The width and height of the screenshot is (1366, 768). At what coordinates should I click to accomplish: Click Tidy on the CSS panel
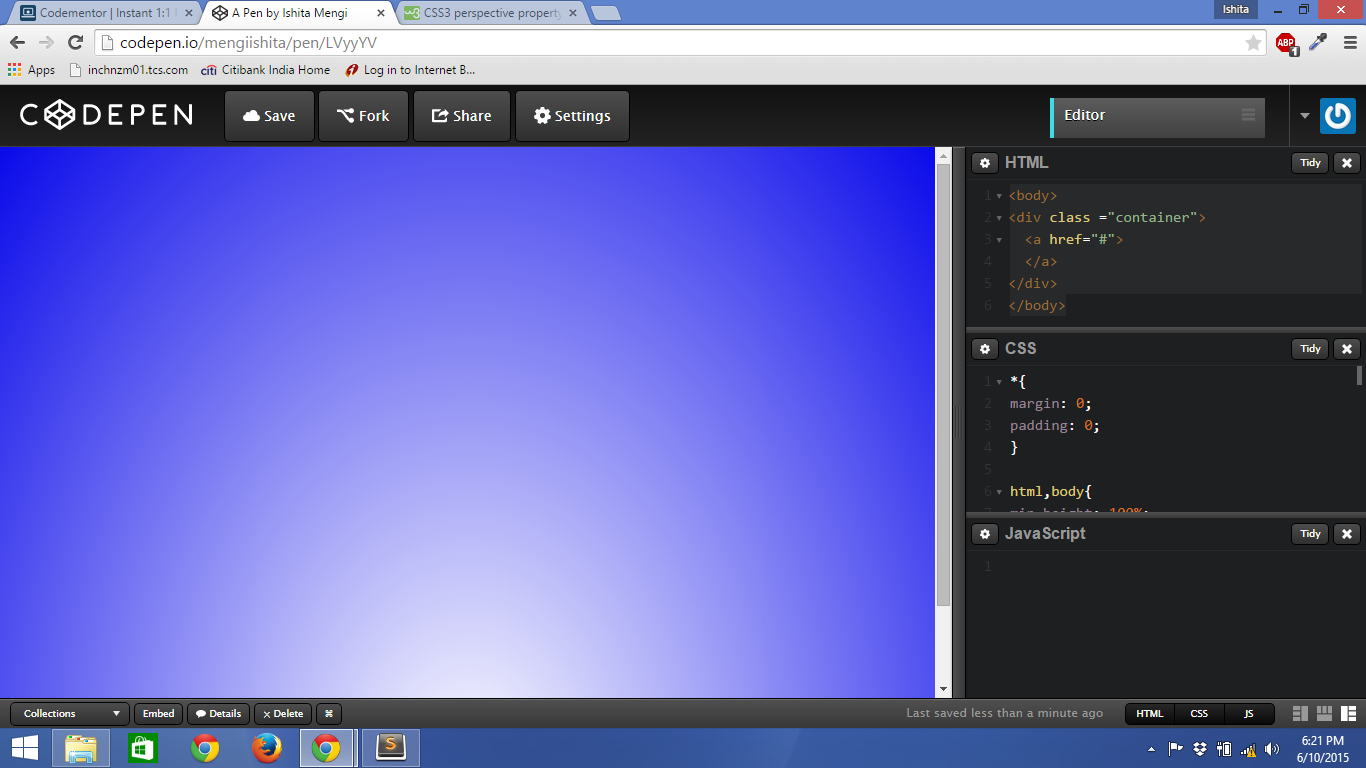coord(1310,348)
